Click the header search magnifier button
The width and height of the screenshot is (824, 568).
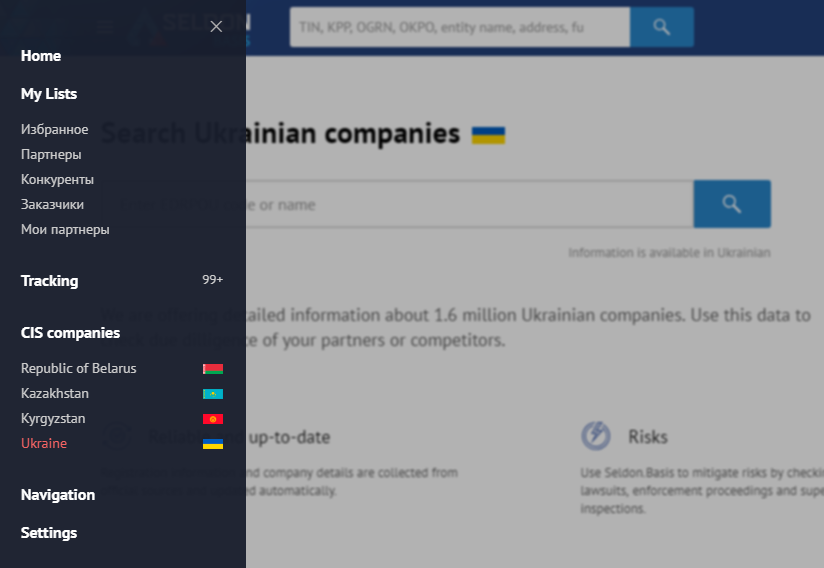point(662,27)
